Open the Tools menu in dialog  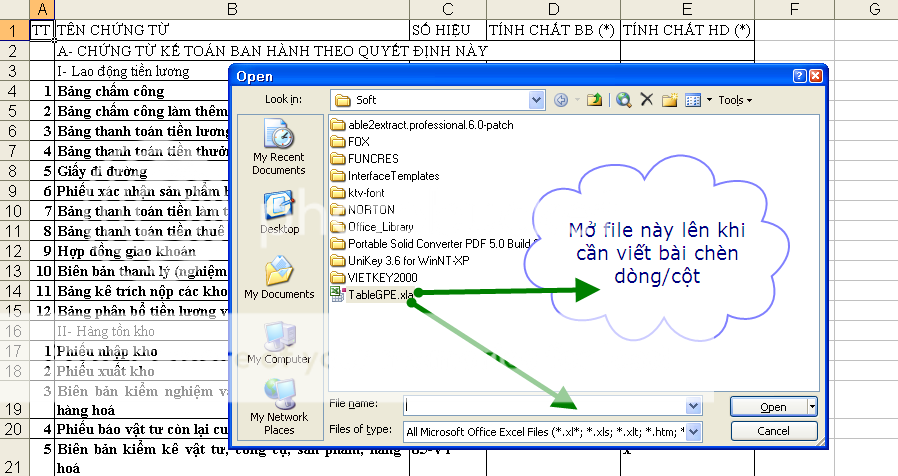click(734, 100)
